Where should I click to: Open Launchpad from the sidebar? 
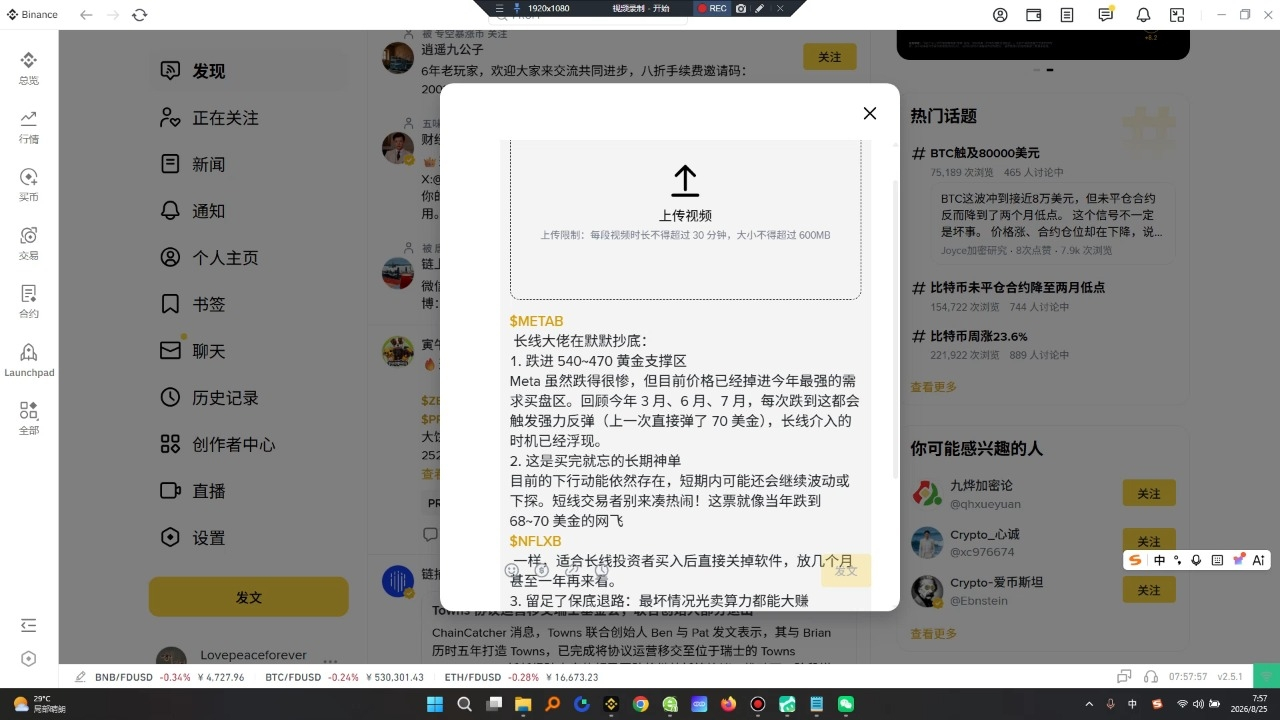click(x=29, y=360)
